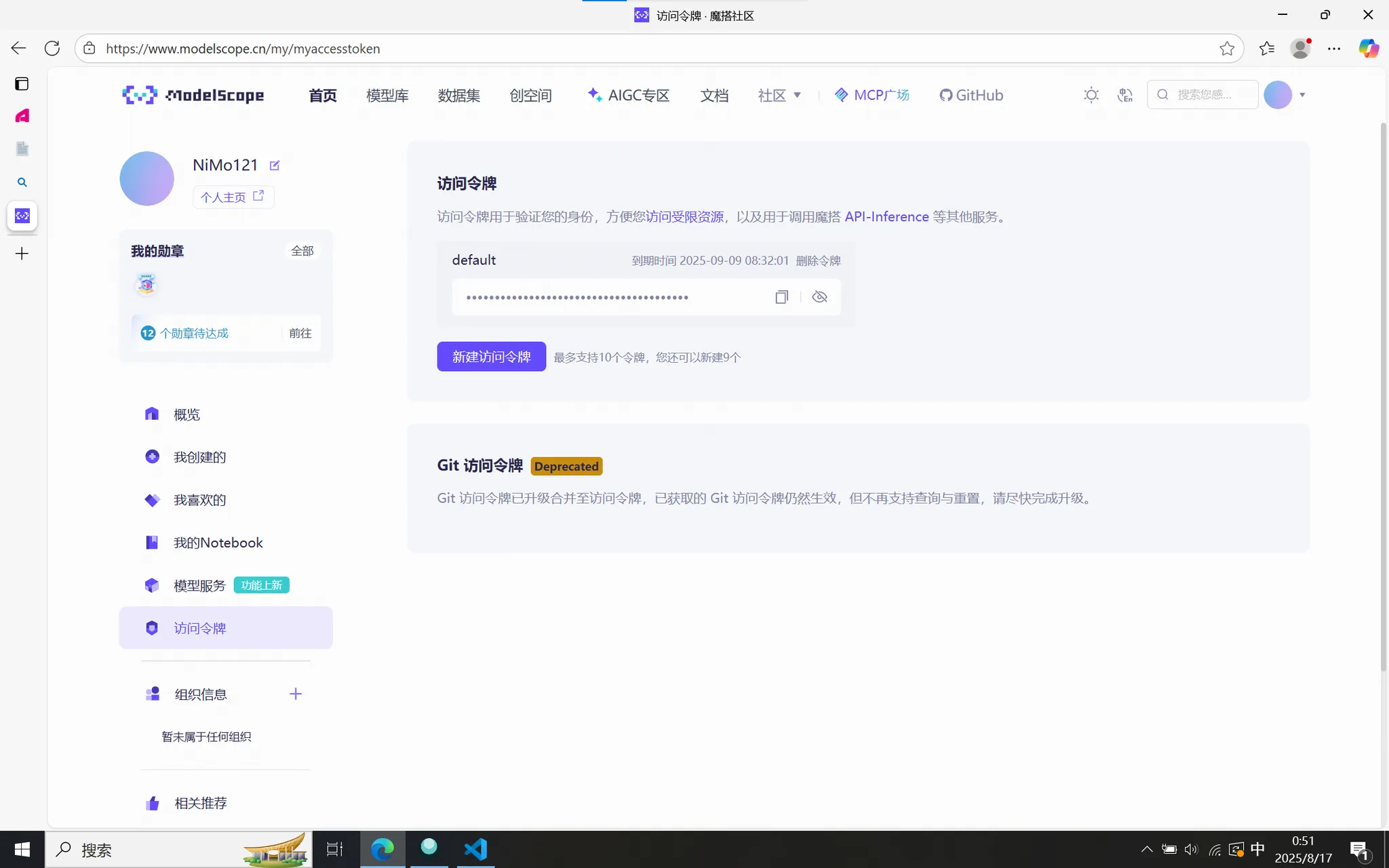The image size is (1389, 868).
Task: Open the 模型库 navigation tab
Action: coord(387,95)
